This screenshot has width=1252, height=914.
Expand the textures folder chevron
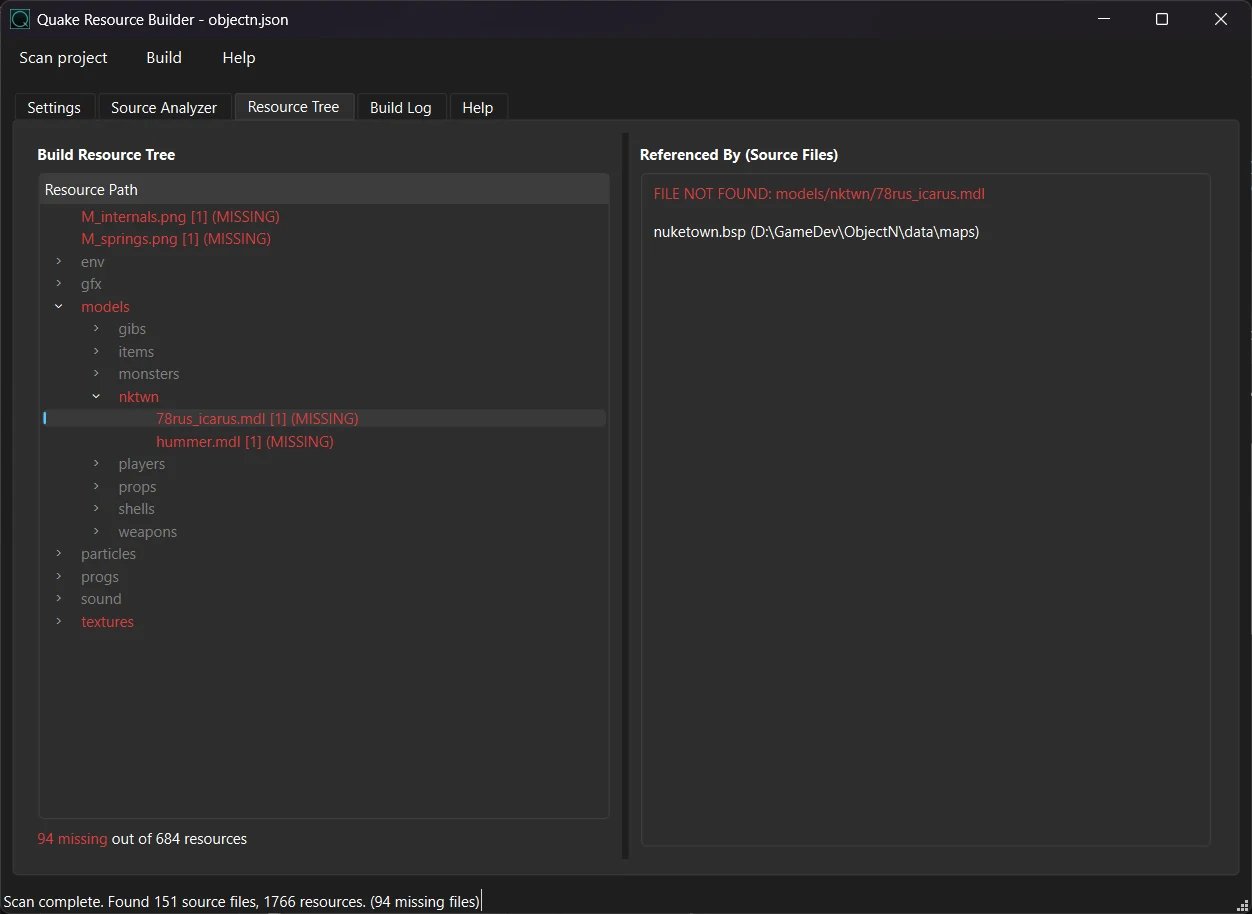pos(59,622)
